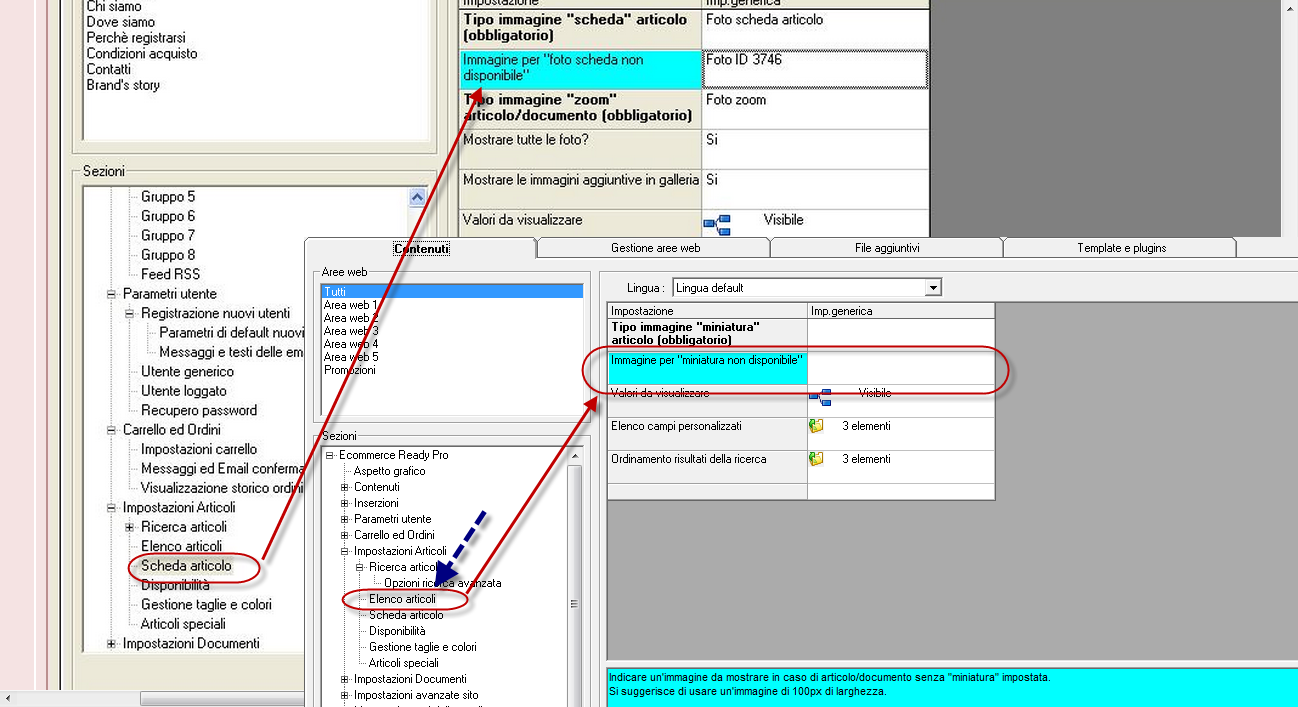The image size is (1298, 707).
Task: Collapse Impostazioni Articoli in the front Sezioni tree
Action: point(345,551)
